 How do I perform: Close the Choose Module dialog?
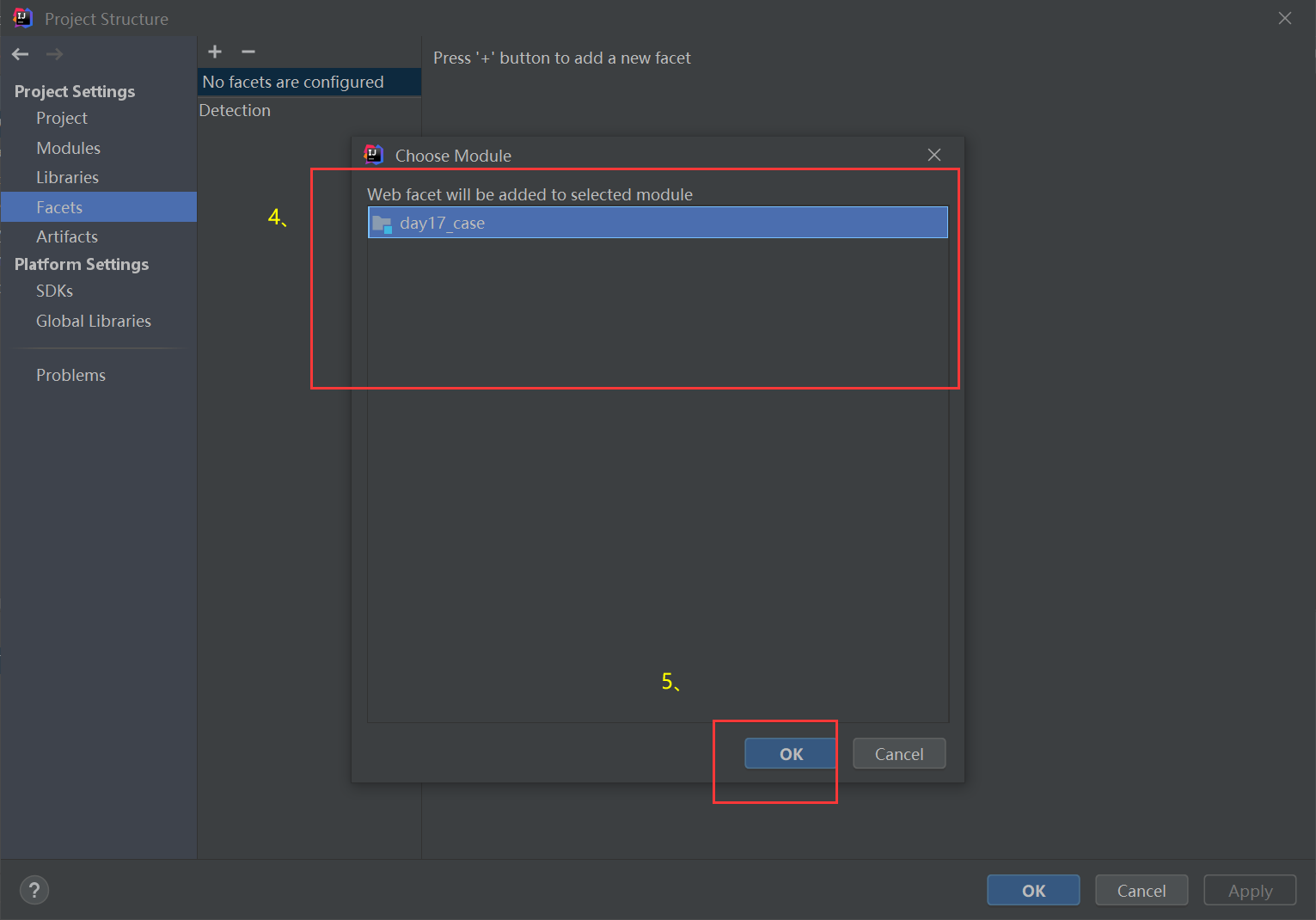[934, 155]
